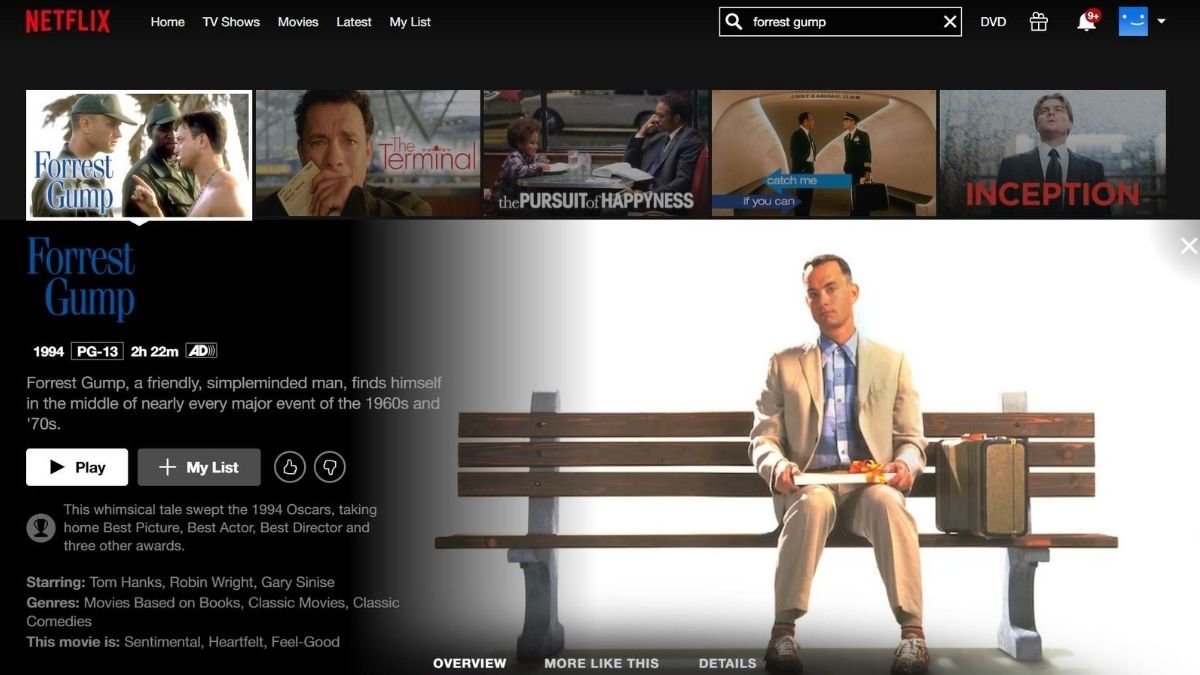Open the Movies menu

pyautogui.click(x=298, y=22)
